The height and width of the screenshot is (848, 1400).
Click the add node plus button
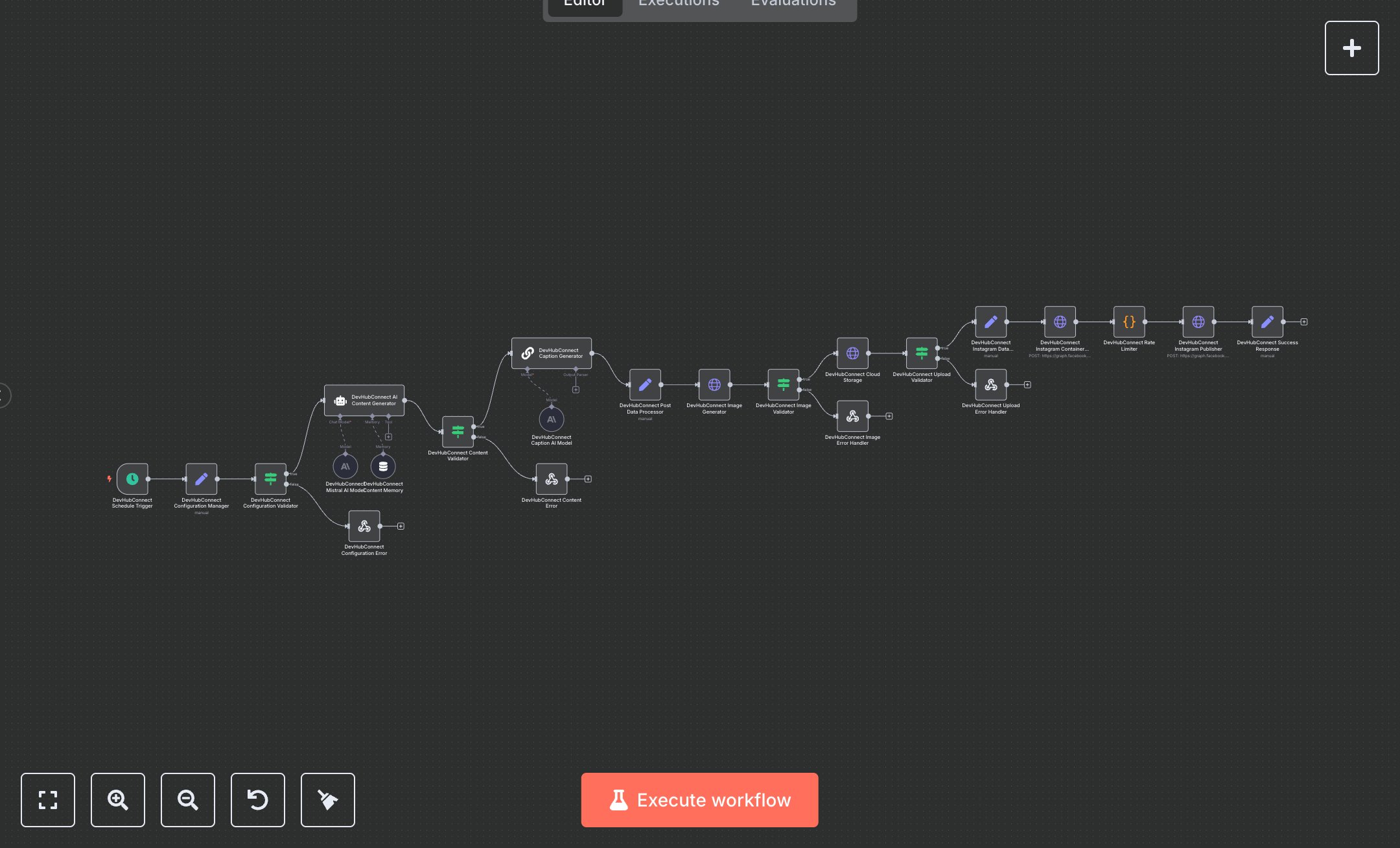pos(1351,48)
